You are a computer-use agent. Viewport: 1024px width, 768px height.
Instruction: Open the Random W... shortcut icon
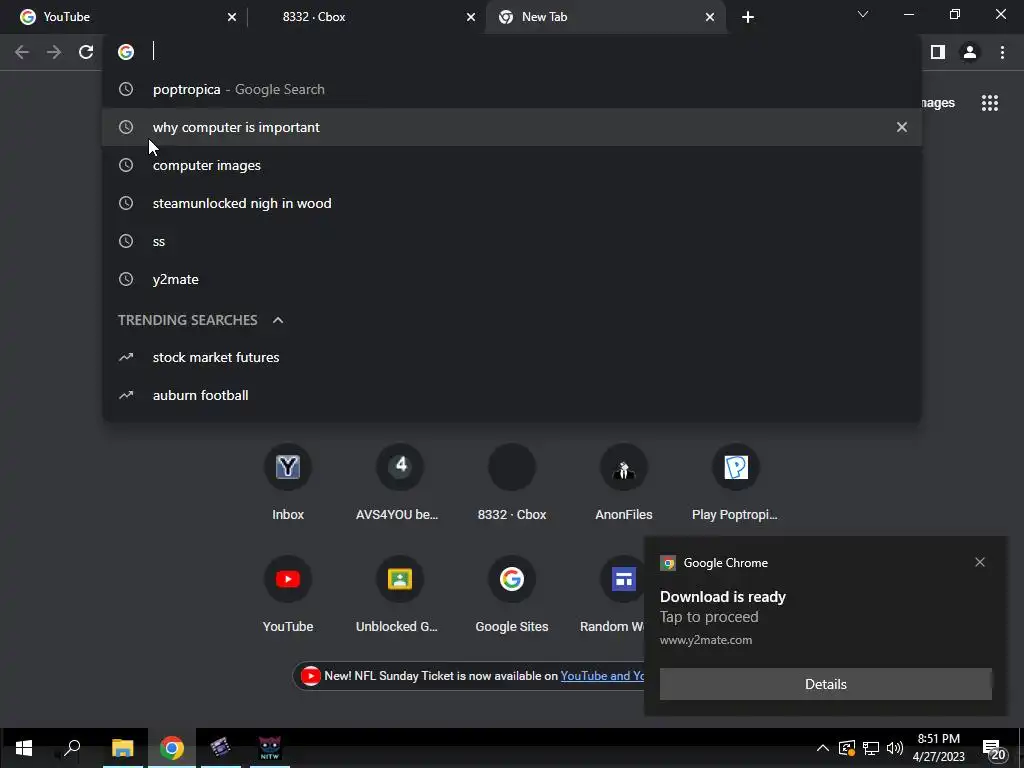tap(622, 579)
